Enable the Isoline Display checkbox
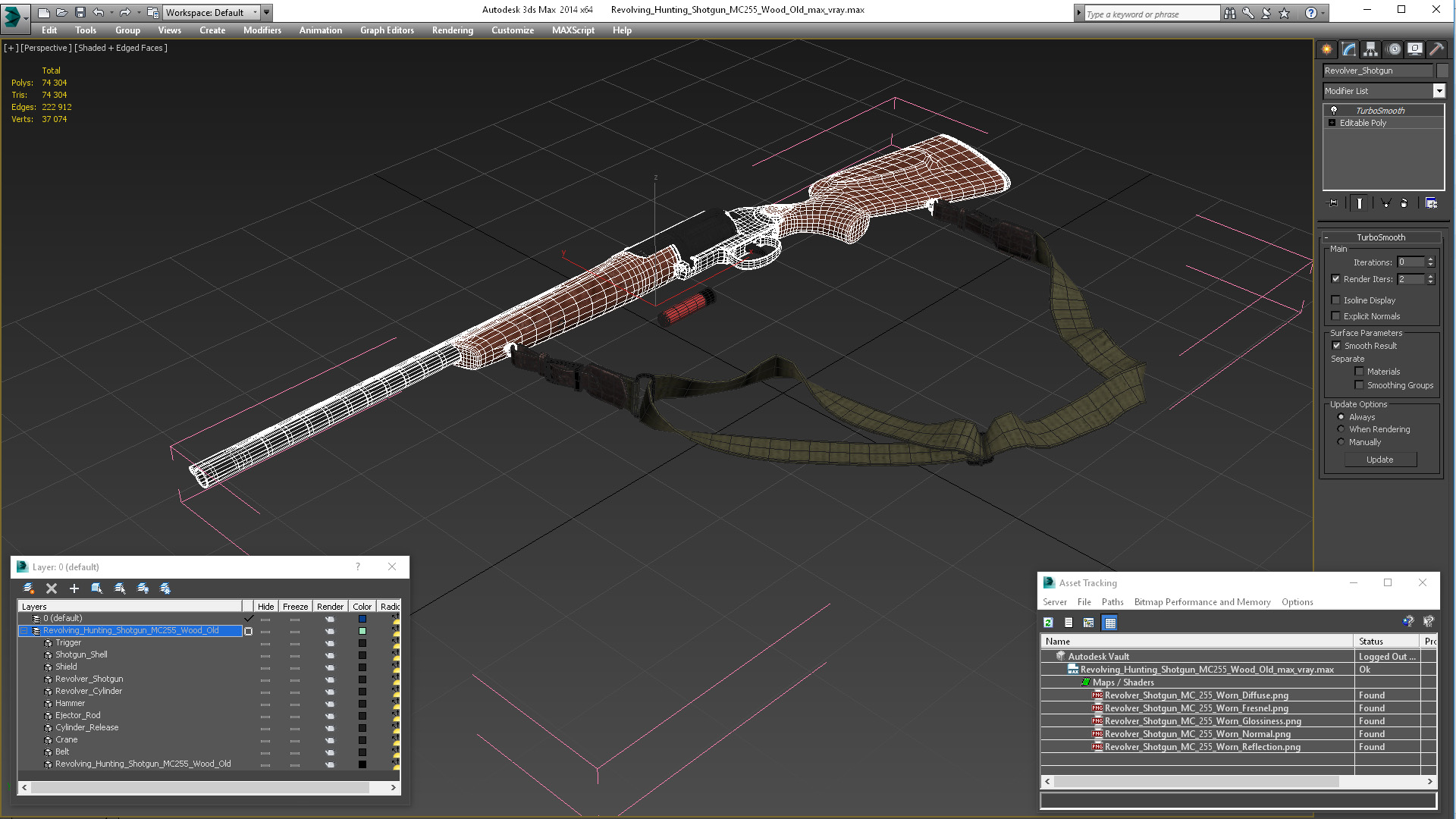Viewport: 1456px width, 819px height. [1336, 300]
